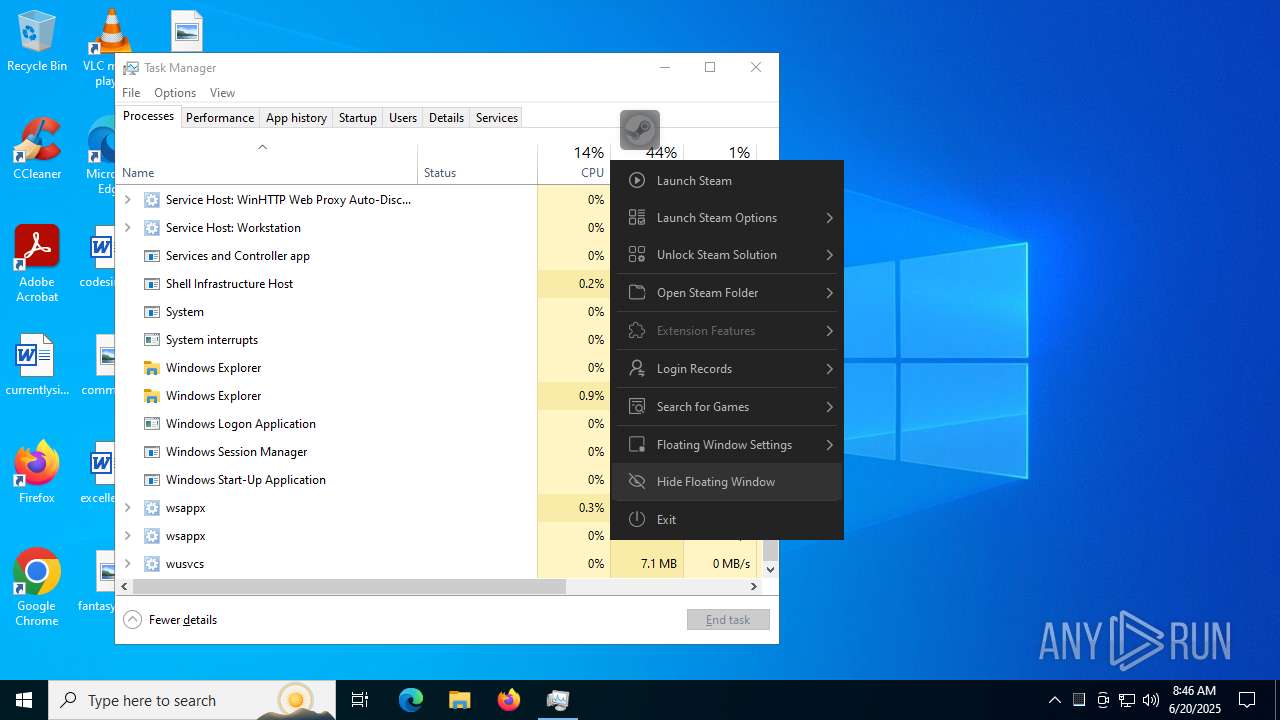The width and height of the screenshot is (1280, 720).
Task: Click the Type here to search box
Action: [192, 700]
